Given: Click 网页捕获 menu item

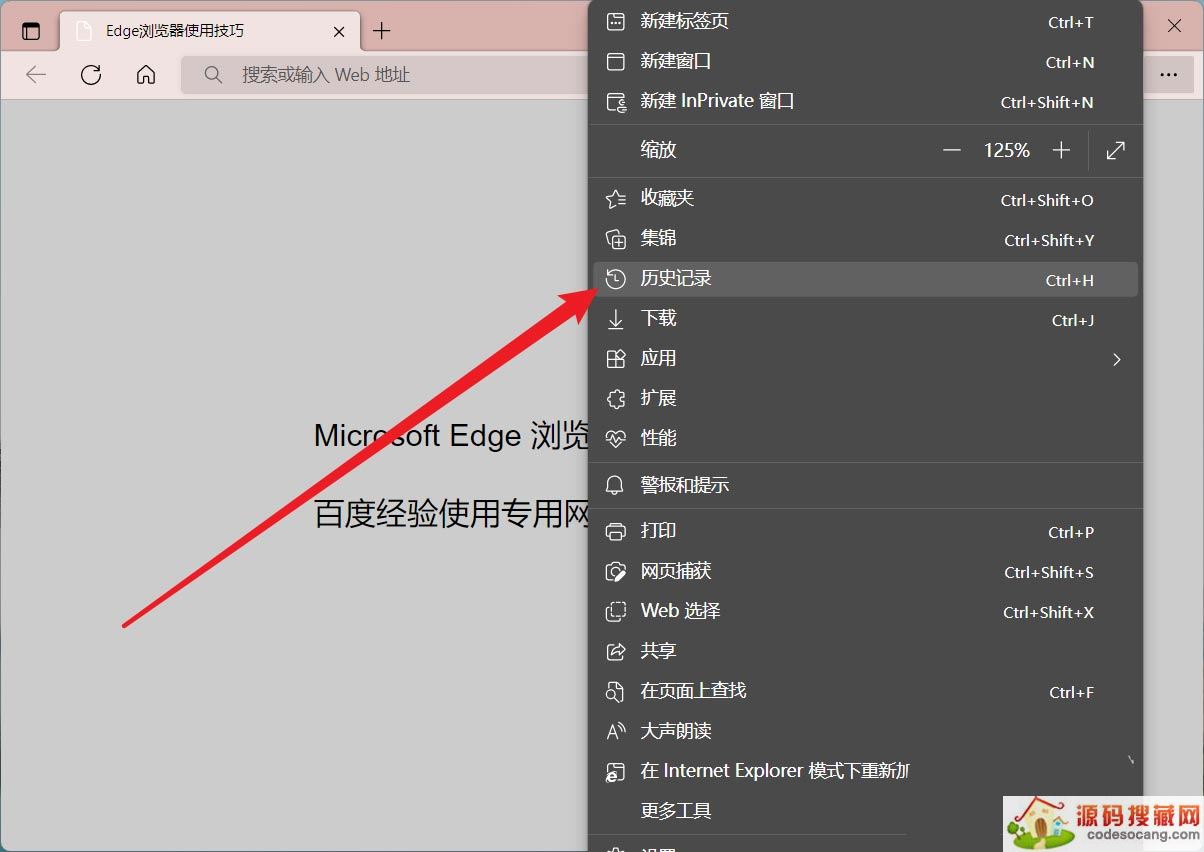Looking at the screenshot, I should 676,571.
